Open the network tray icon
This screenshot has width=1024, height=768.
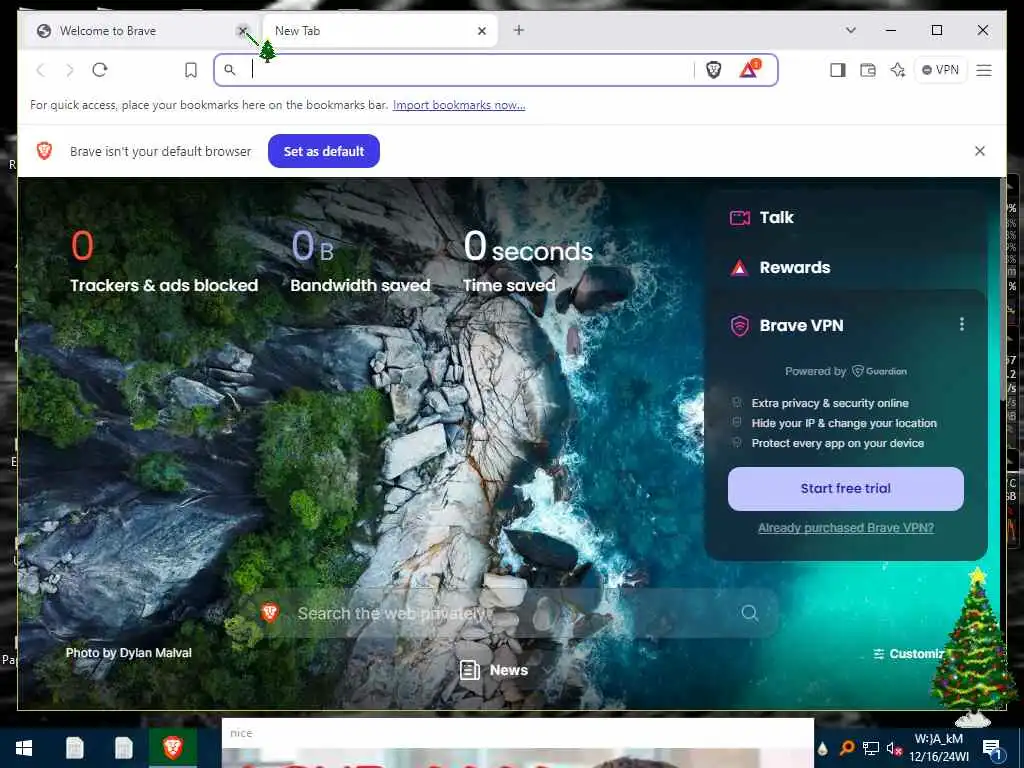point(871,748)
